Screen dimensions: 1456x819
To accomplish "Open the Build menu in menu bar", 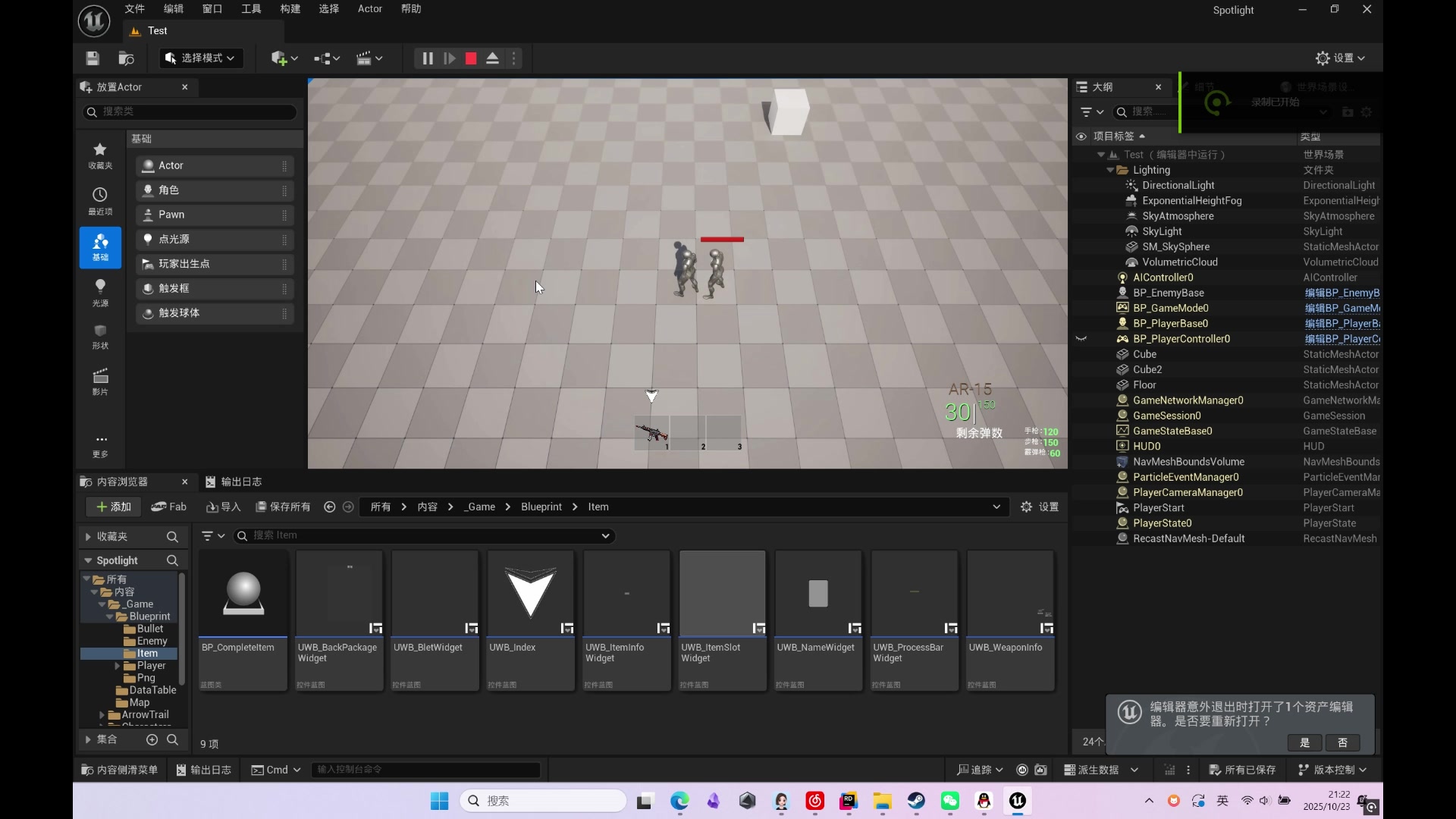I will [x=290, y=9].
